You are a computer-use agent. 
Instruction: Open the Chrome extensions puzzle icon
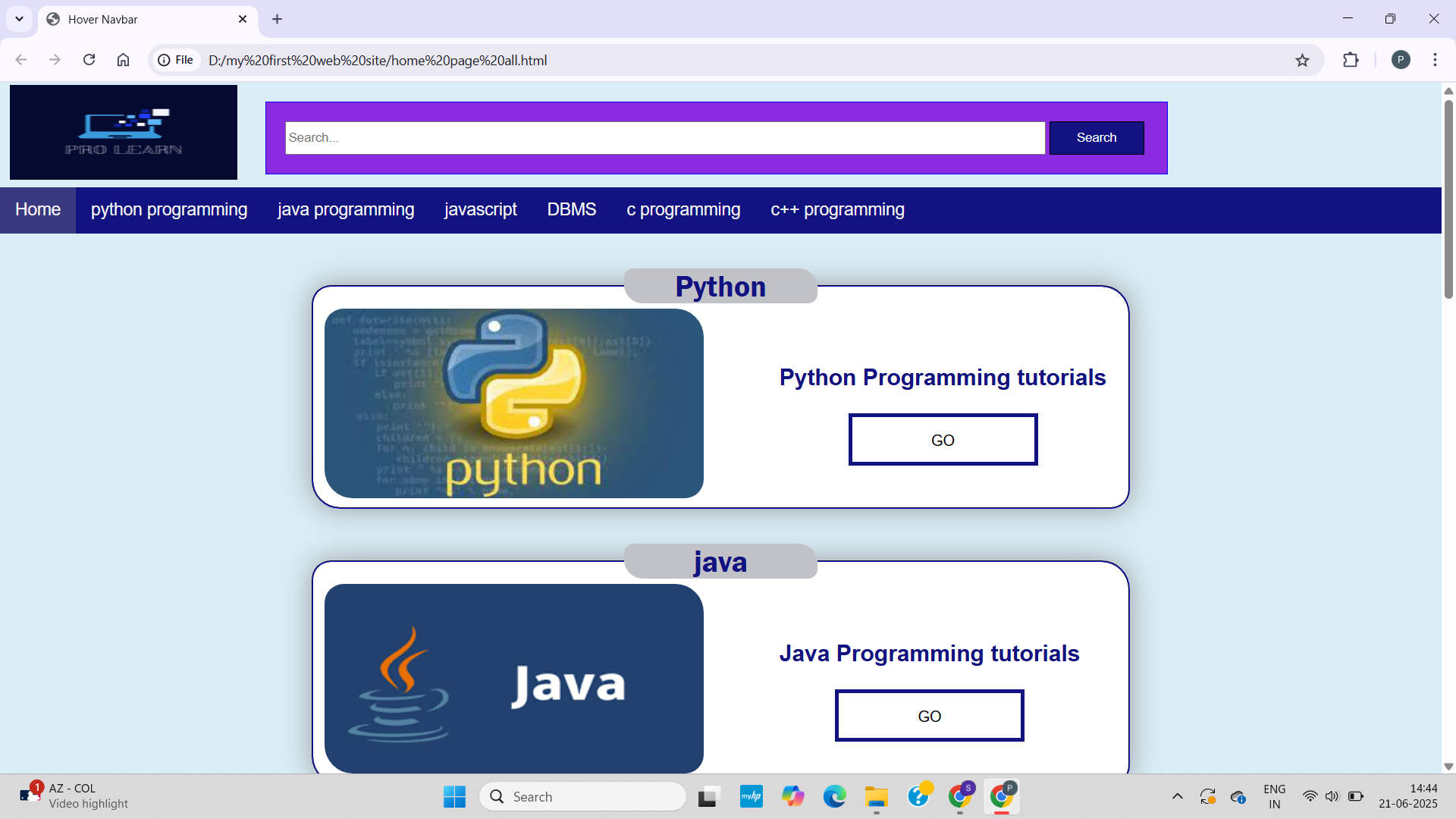click(x=1351, y=60)
